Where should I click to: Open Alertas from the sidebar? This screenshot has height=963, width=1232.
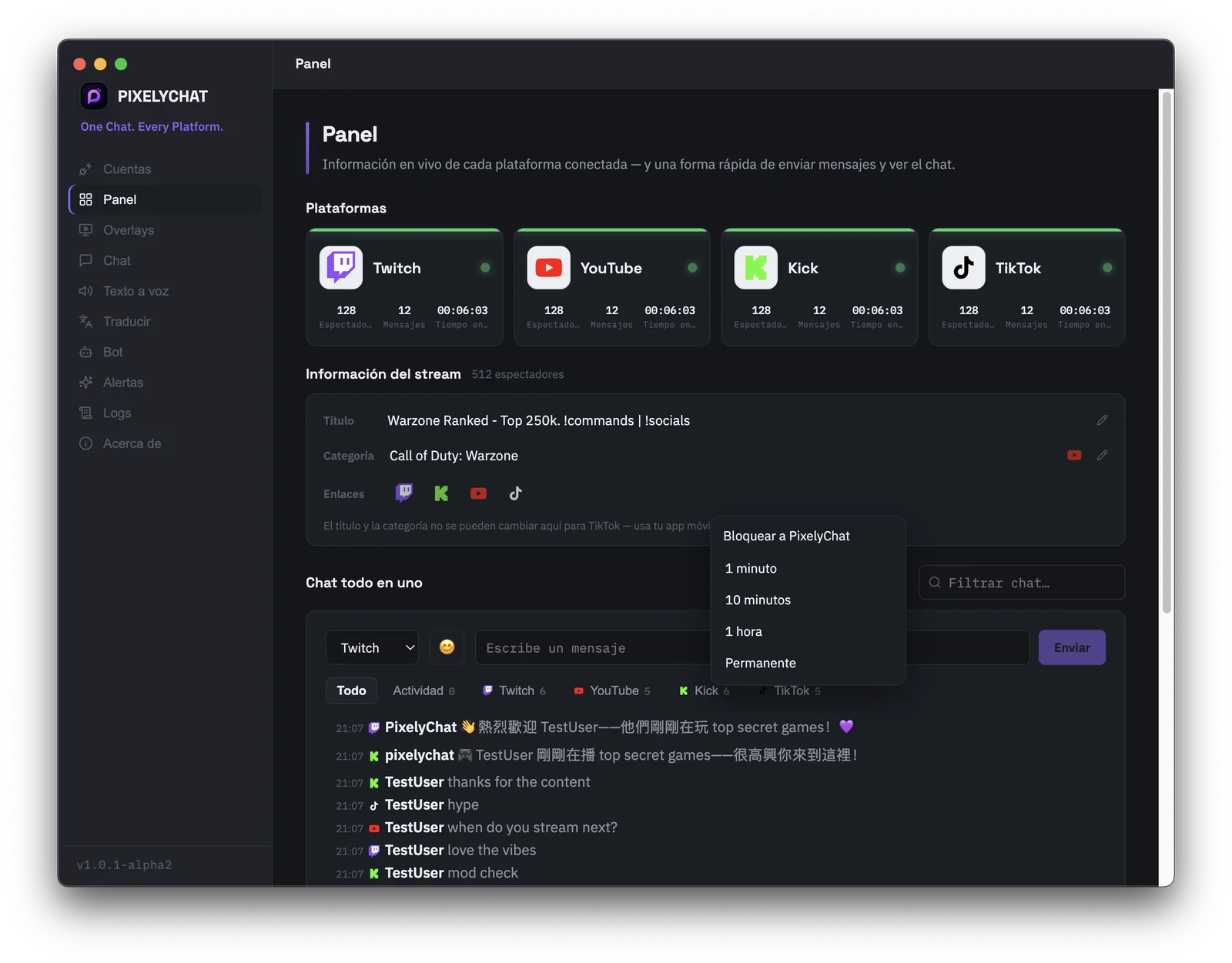(x=165, y=383)
